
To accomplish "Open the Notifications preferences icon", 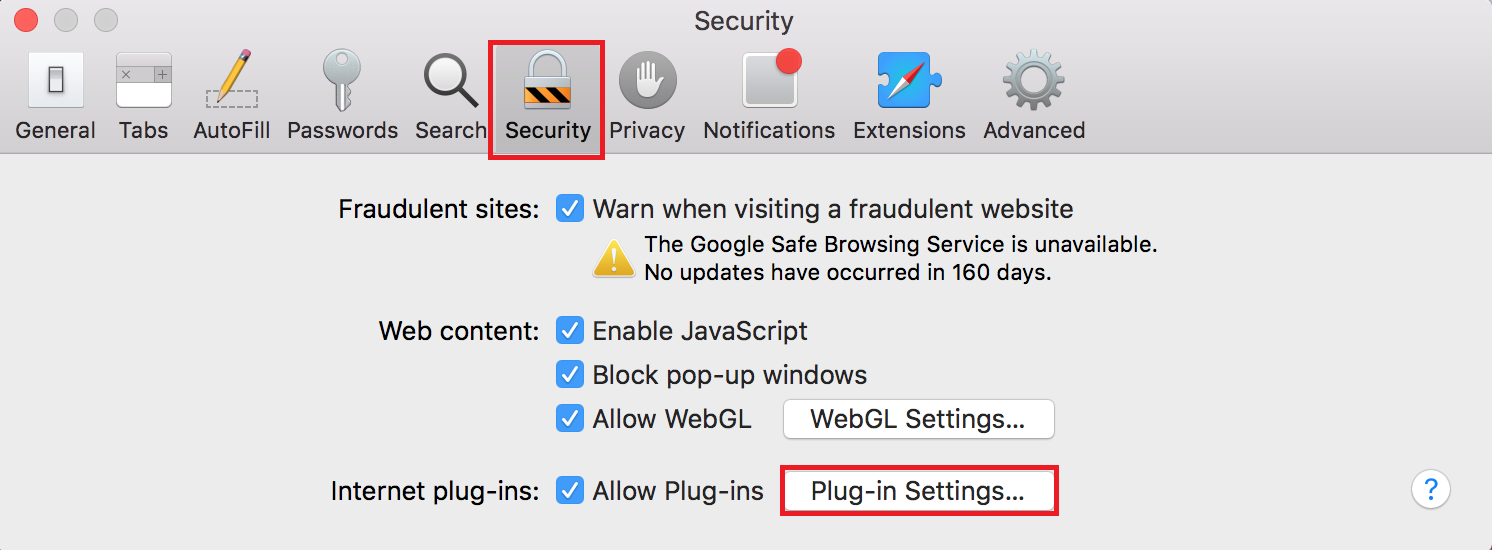I will point(770,78).
